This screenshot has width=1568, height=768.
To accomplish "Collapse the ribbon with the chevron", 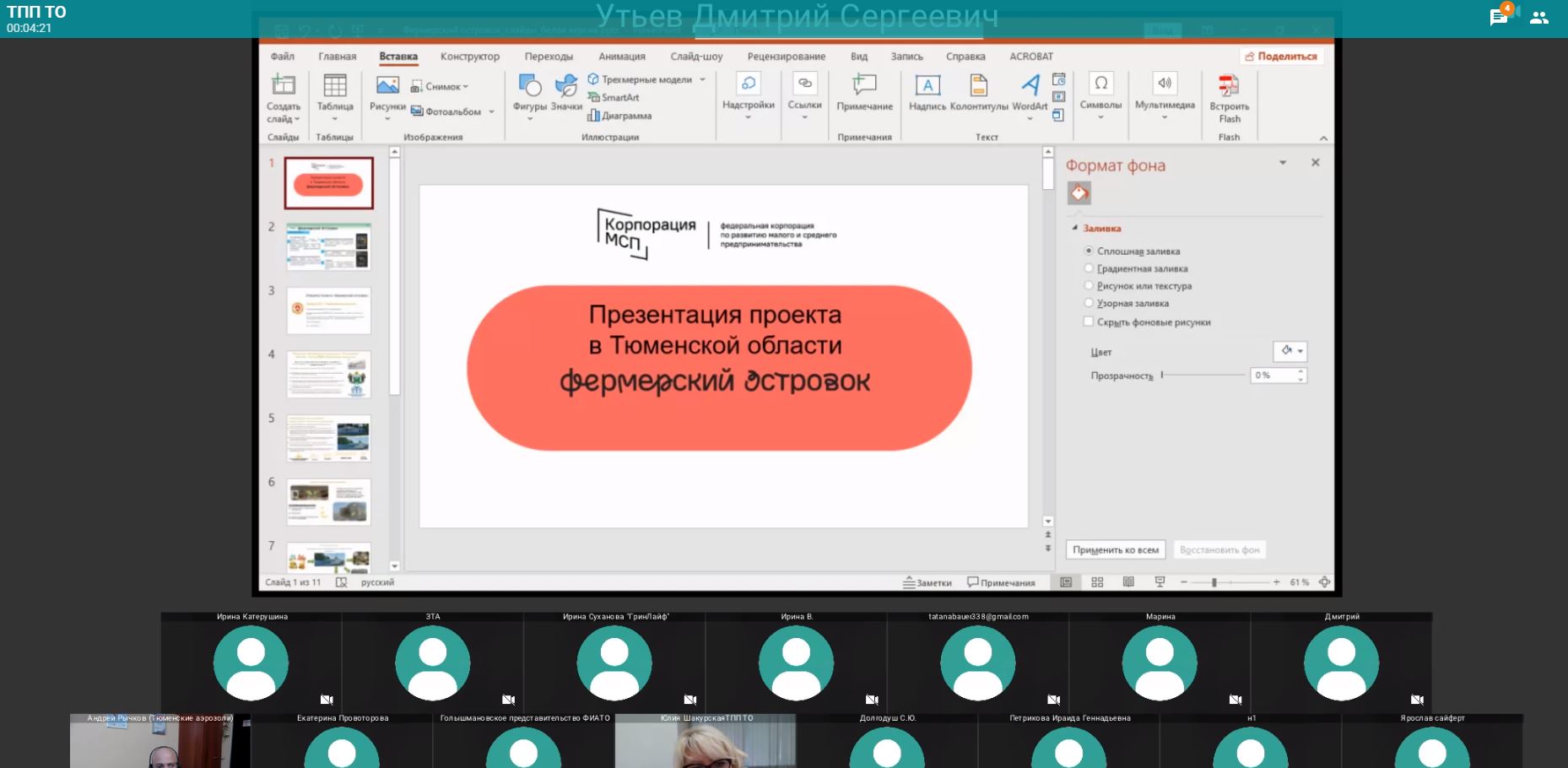I will pos(1323,138).
